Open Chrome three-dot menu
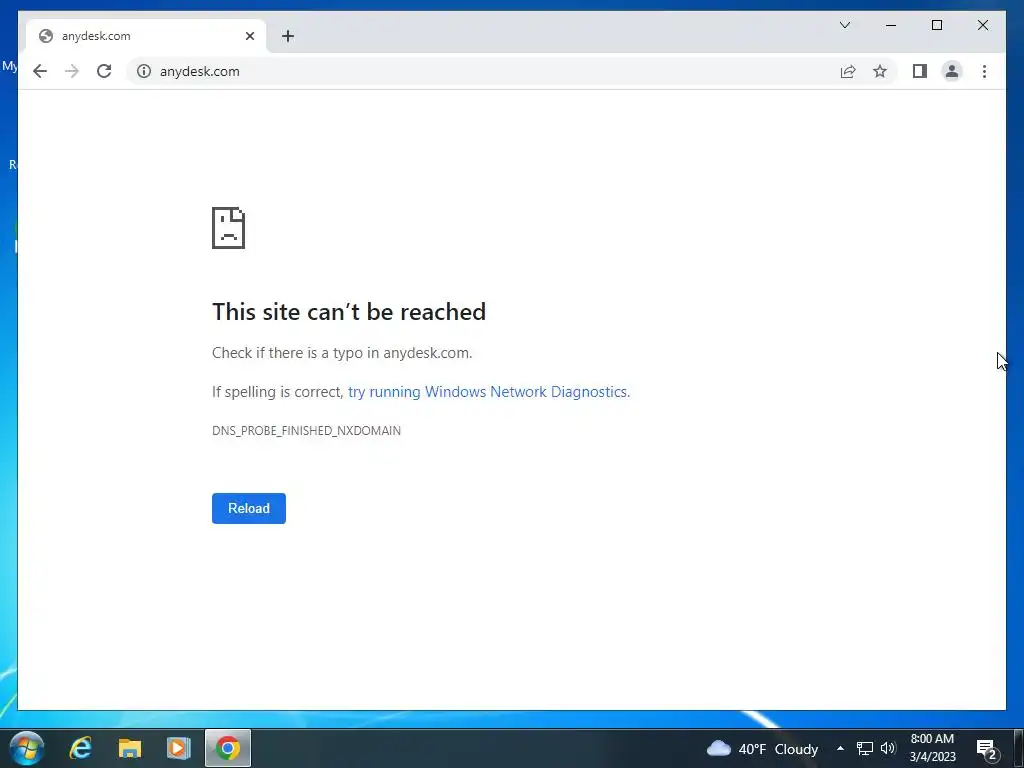The height and width of the screenshot is (768, 1024). click(984, 71)
